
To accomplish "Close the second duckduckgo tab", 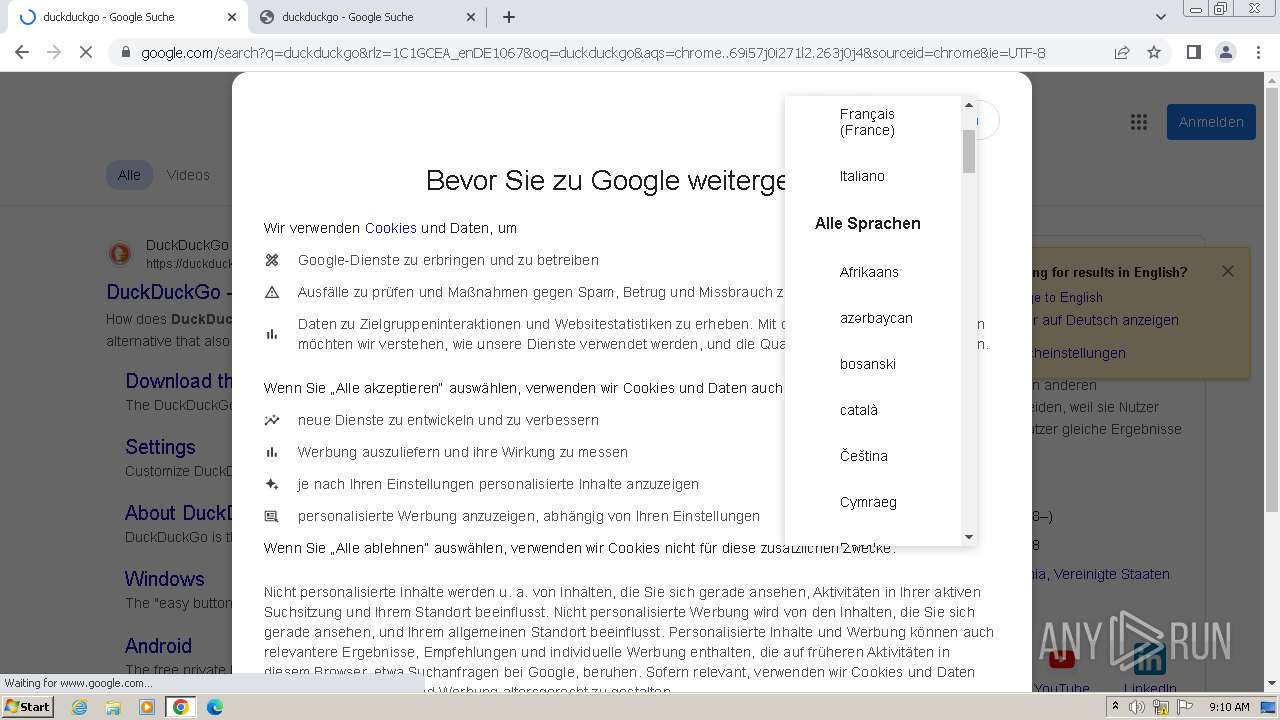I will [471, 17].
